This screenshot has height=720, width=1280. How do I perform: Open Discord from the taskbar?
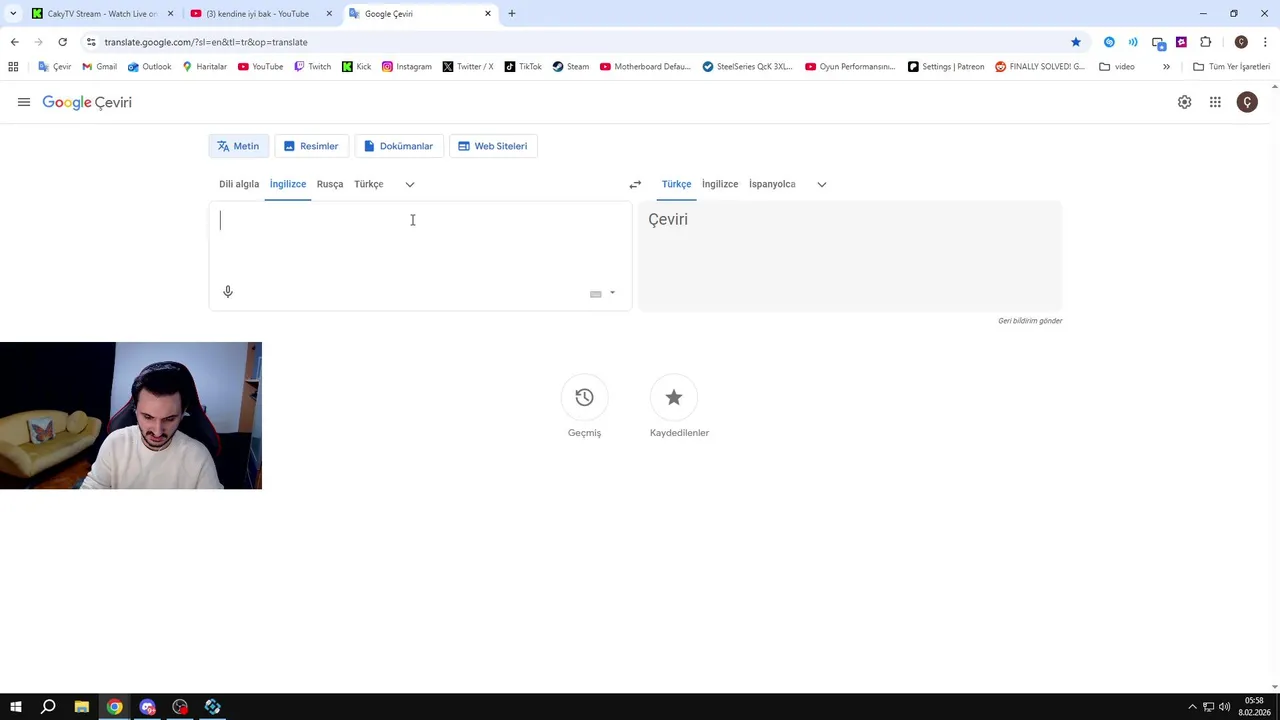click(148, 707)
